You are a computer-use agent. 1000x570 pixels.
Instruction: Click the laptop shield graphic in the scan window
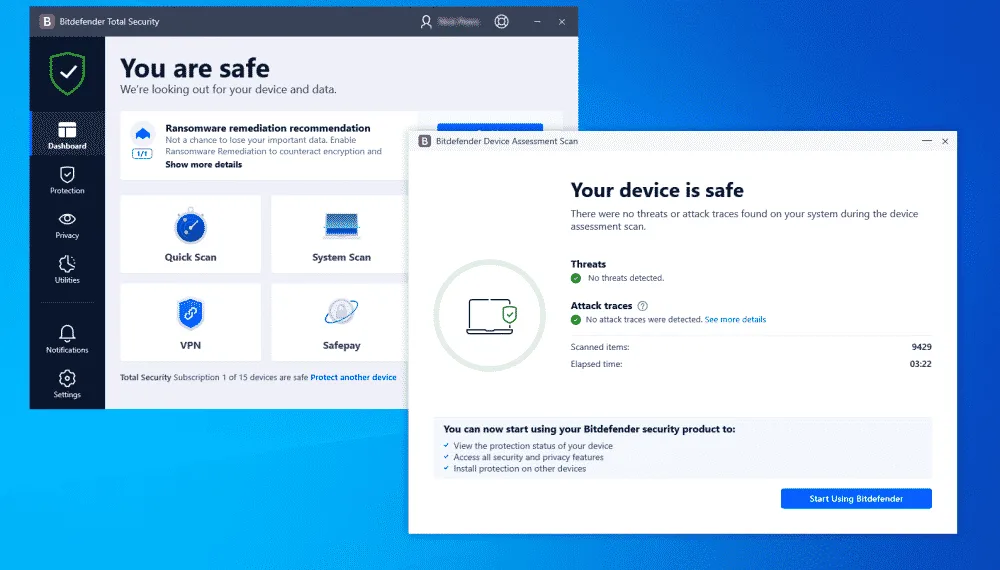[x=490, y=316]
